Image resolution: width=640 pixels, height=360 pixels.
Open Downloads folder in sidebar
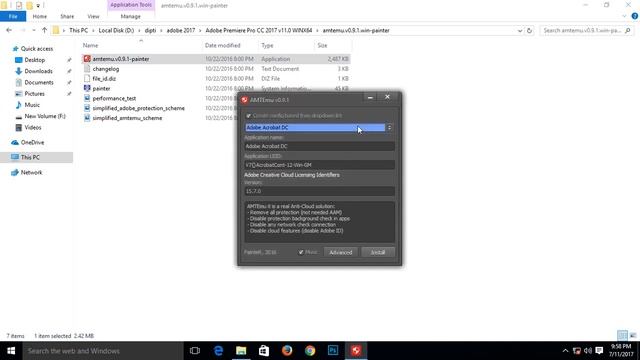point(38,71)
